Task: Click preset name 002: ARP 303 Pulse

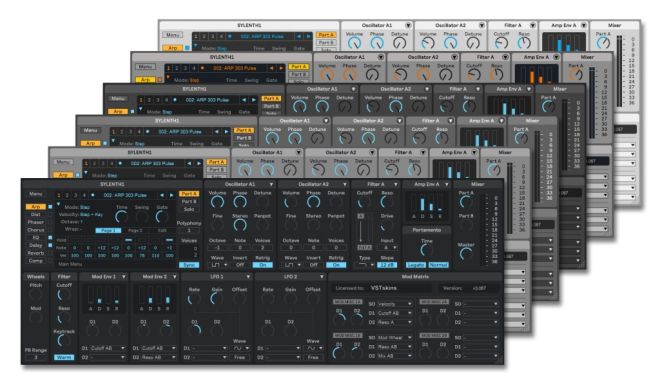Action: pos(125,195)
